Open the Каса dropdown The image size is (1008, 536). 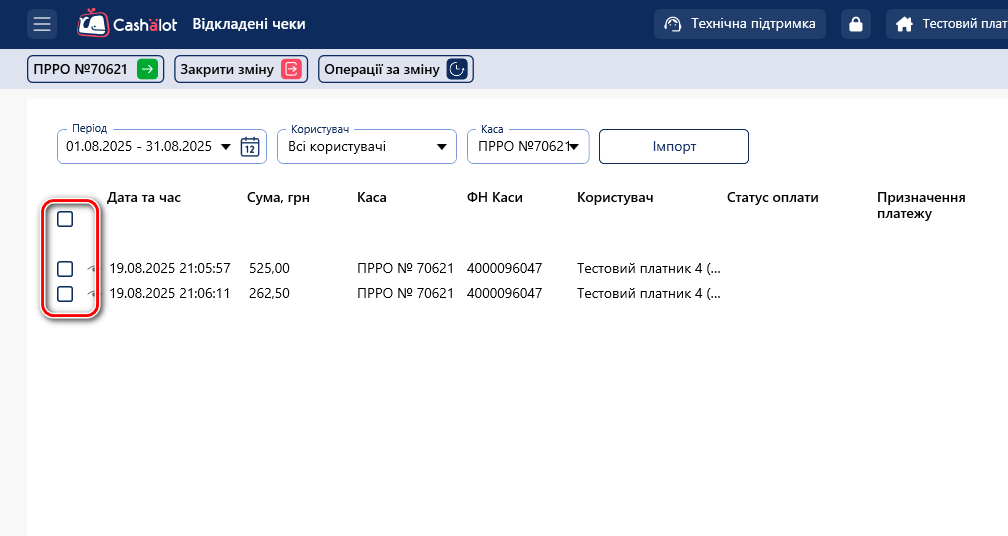click(x=574, y=147)
